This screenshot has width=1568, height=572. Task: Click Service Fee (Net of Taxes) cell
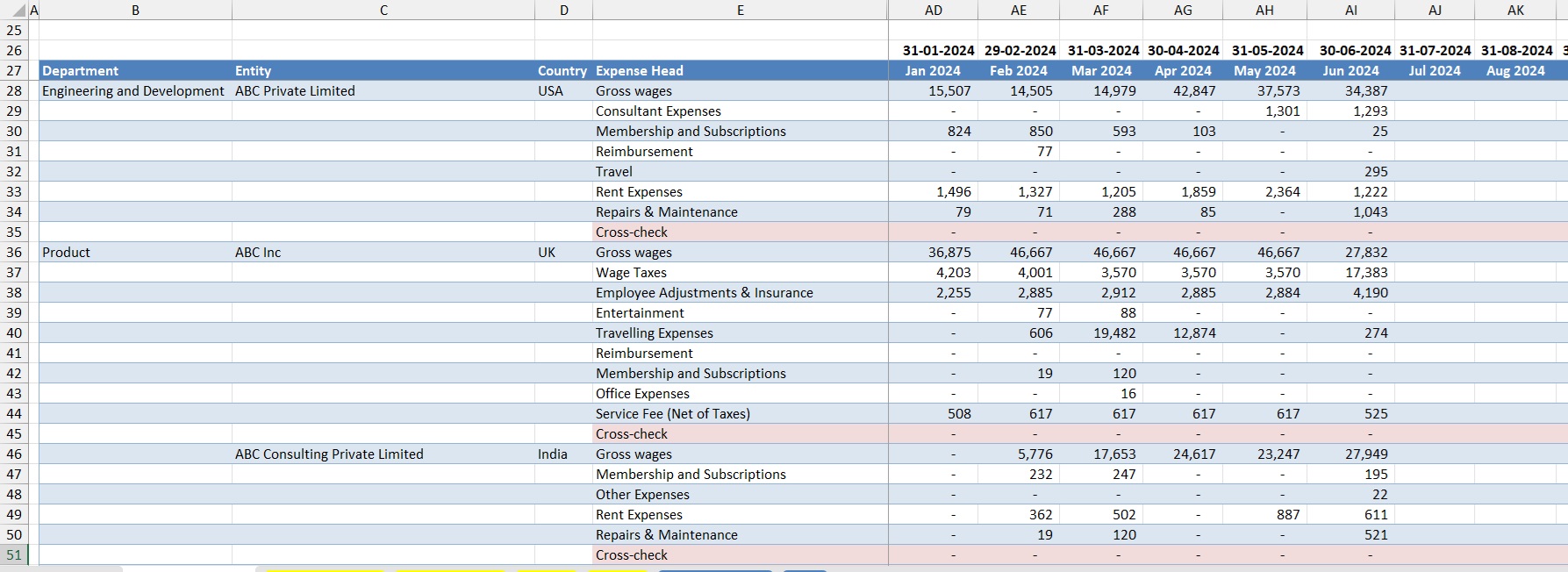pos(672,414)
